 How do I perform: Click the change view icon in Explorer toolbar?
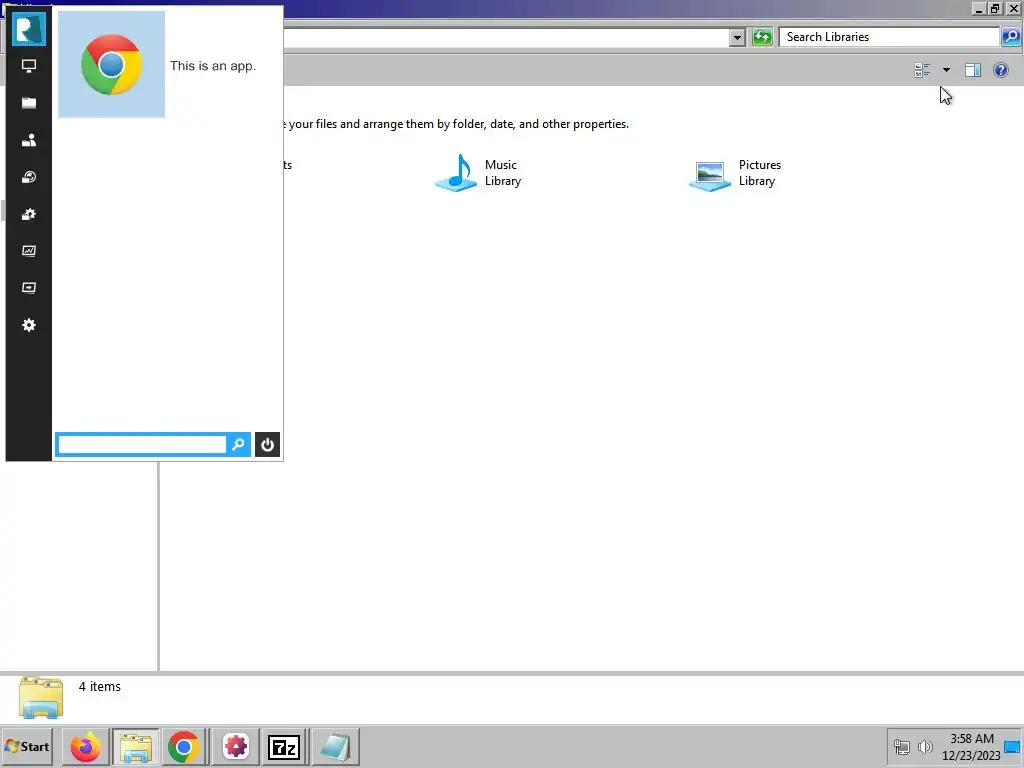[x=922, y=70]
